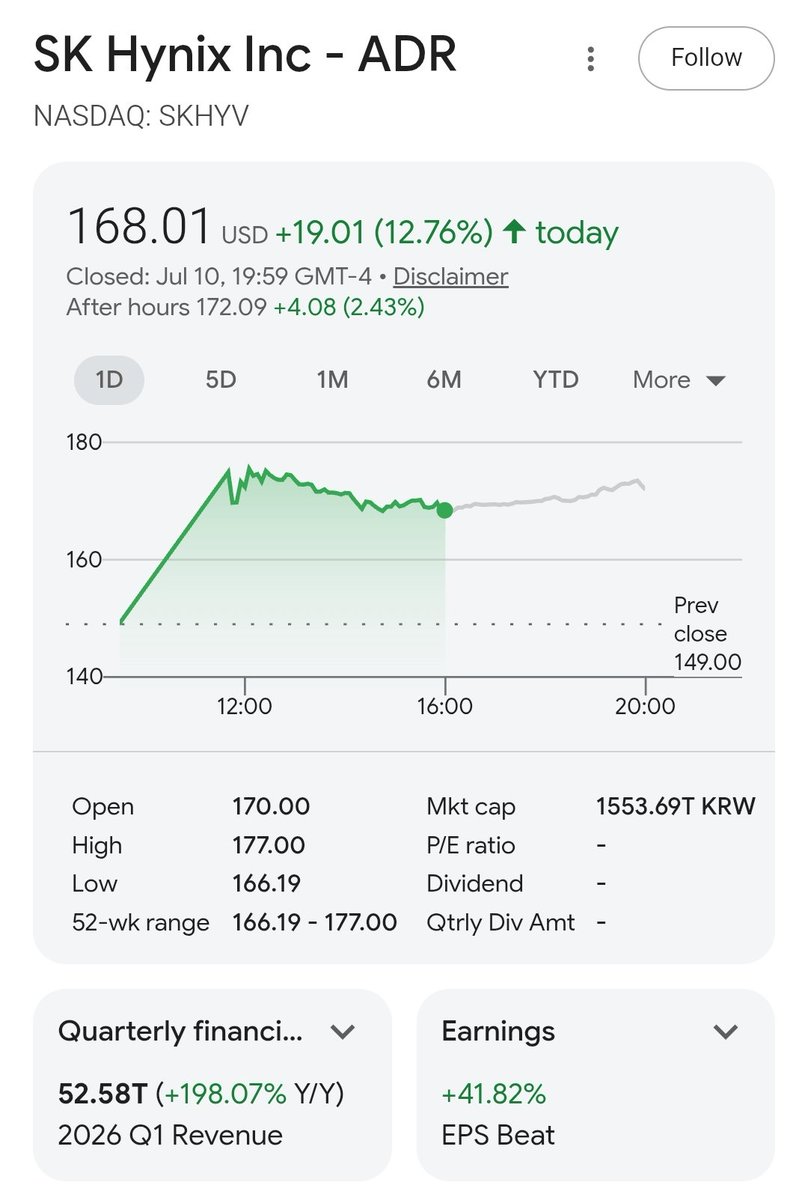Open the More time ranges dropdown

click(x=679, y=380)
